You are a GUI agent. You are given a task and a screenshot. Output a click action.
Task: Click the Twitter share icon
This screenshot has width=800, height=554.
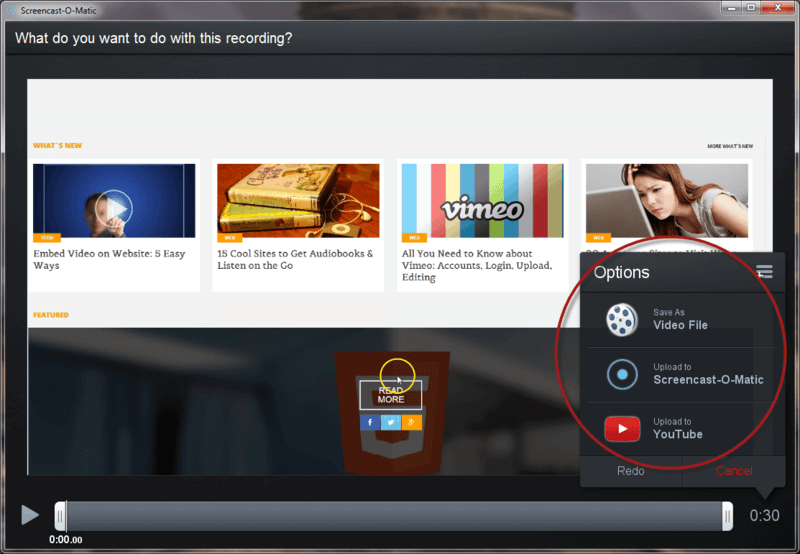(391, 422)
